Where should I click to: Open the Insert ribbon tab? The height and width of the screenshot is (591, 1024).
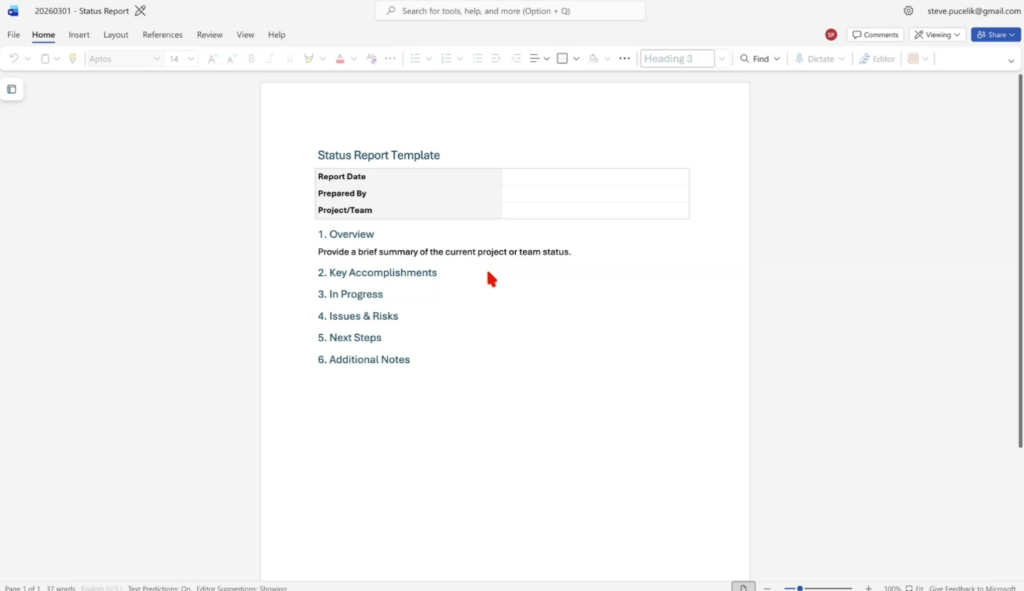[x=79, y=35]
